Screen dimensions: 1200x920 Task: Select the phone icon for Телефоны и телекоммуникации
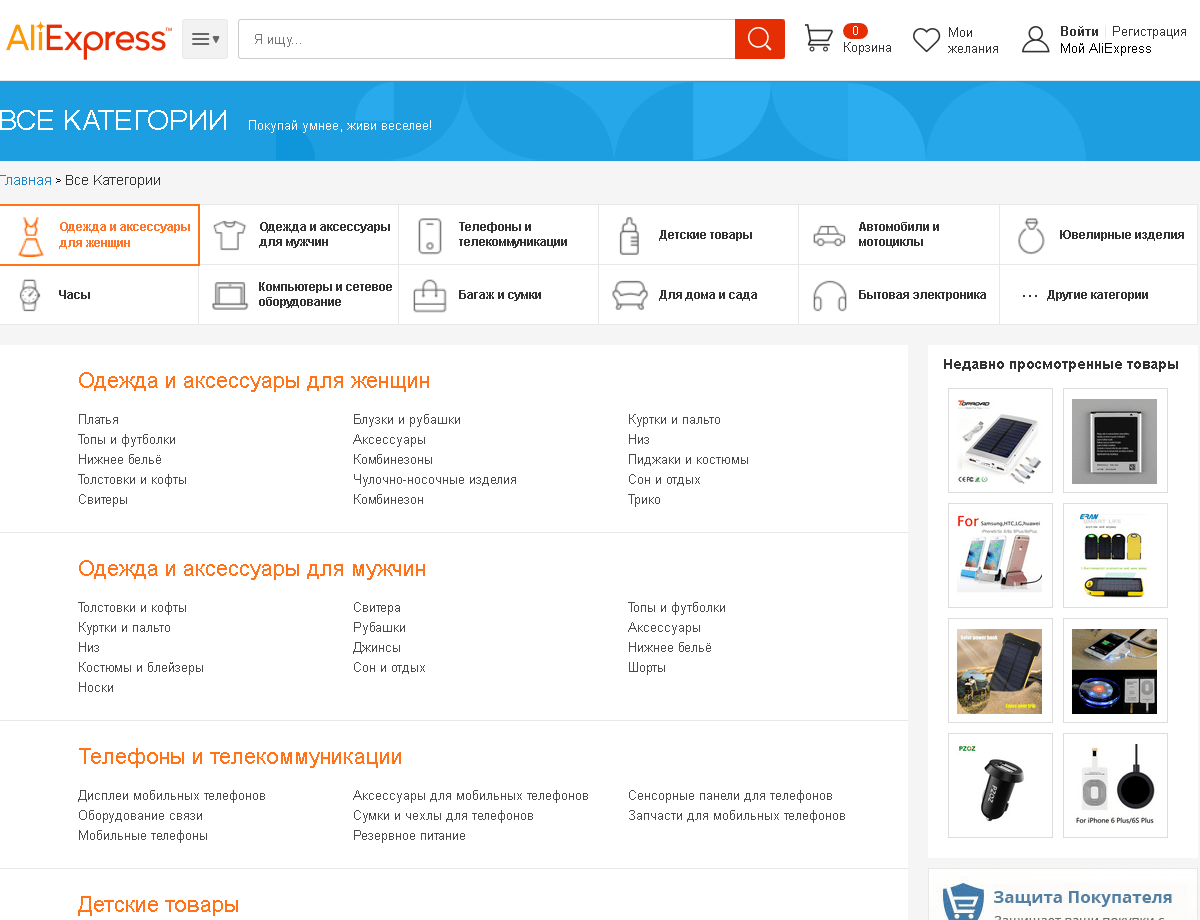pyautogui.click(x=430, y=236)
